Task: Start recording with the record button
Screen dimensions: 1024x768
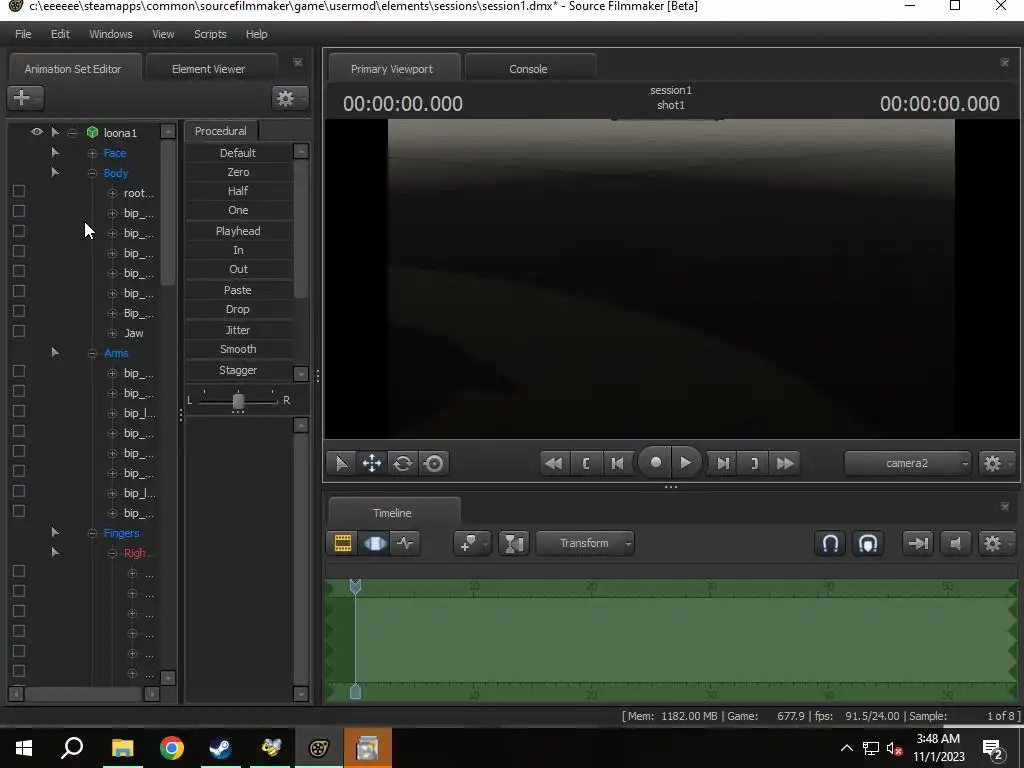Action: 655,463
